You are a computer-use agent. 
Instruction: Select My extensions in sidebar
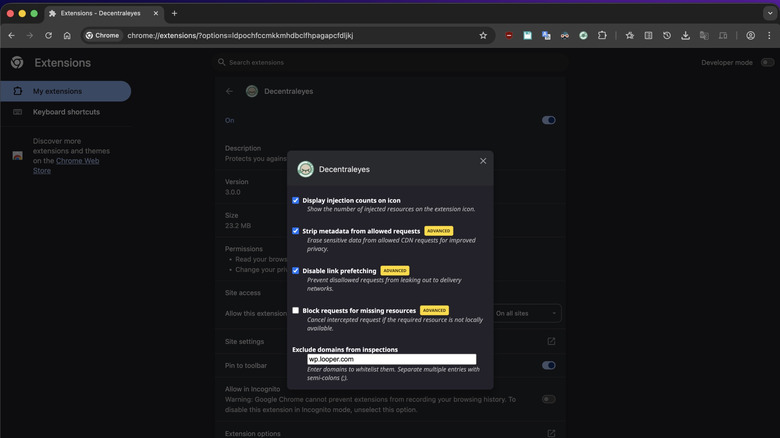point(65,91)
